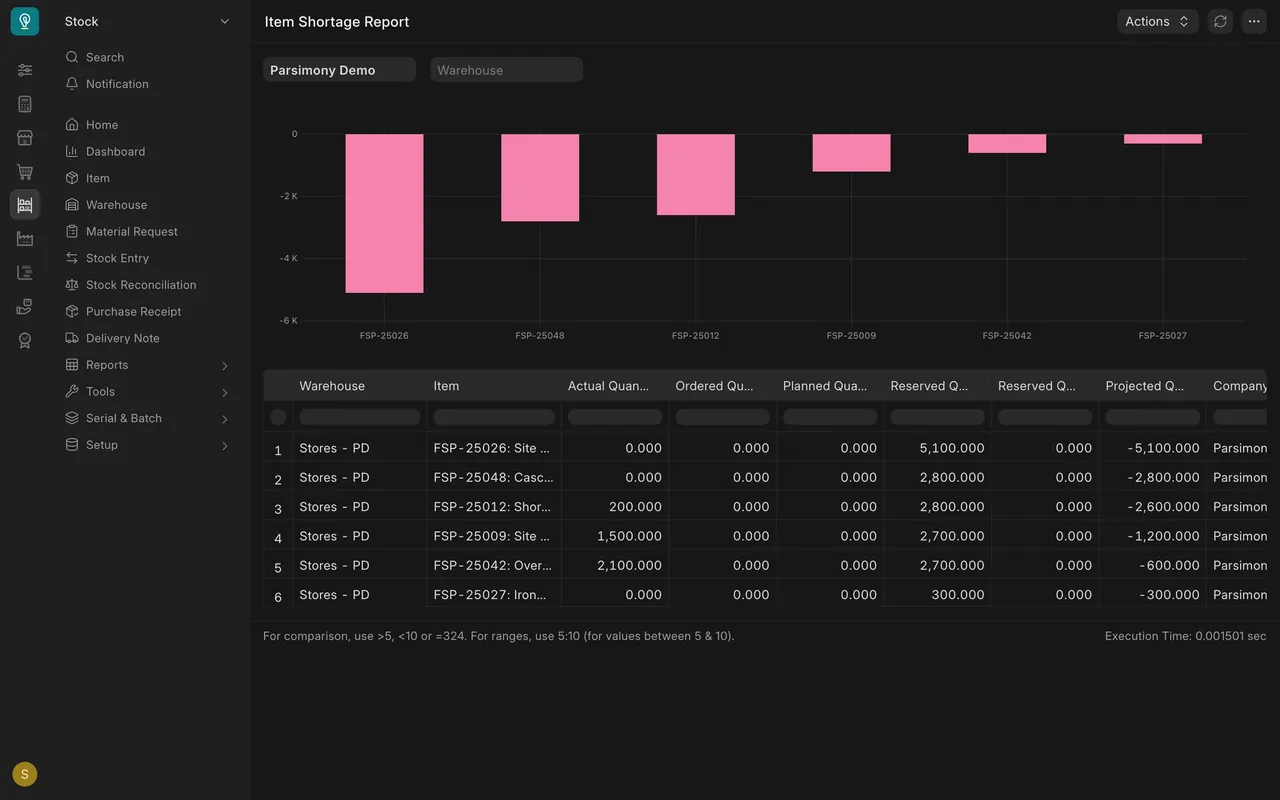Open the three-dots more options menu
The width and height of the screenshot is (1280, 800).
[1254, 21]
